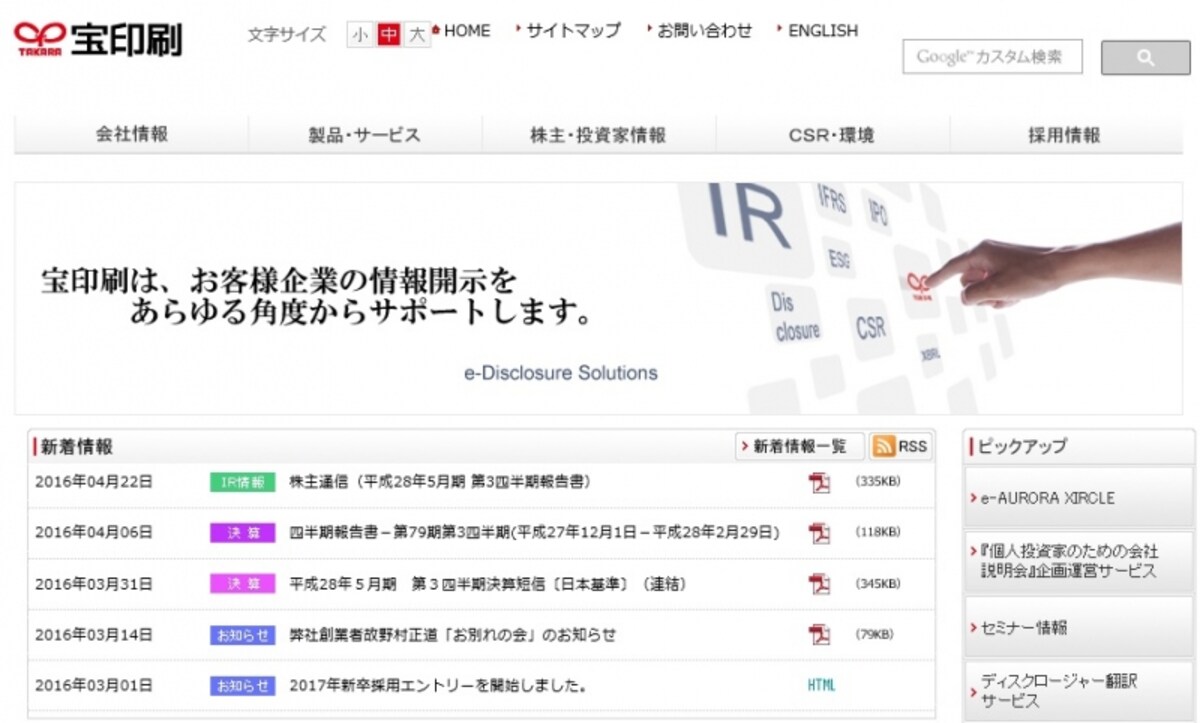Click the ピックアップ heading
The image size is (1200, 723).
click(x=1022, y=446)
